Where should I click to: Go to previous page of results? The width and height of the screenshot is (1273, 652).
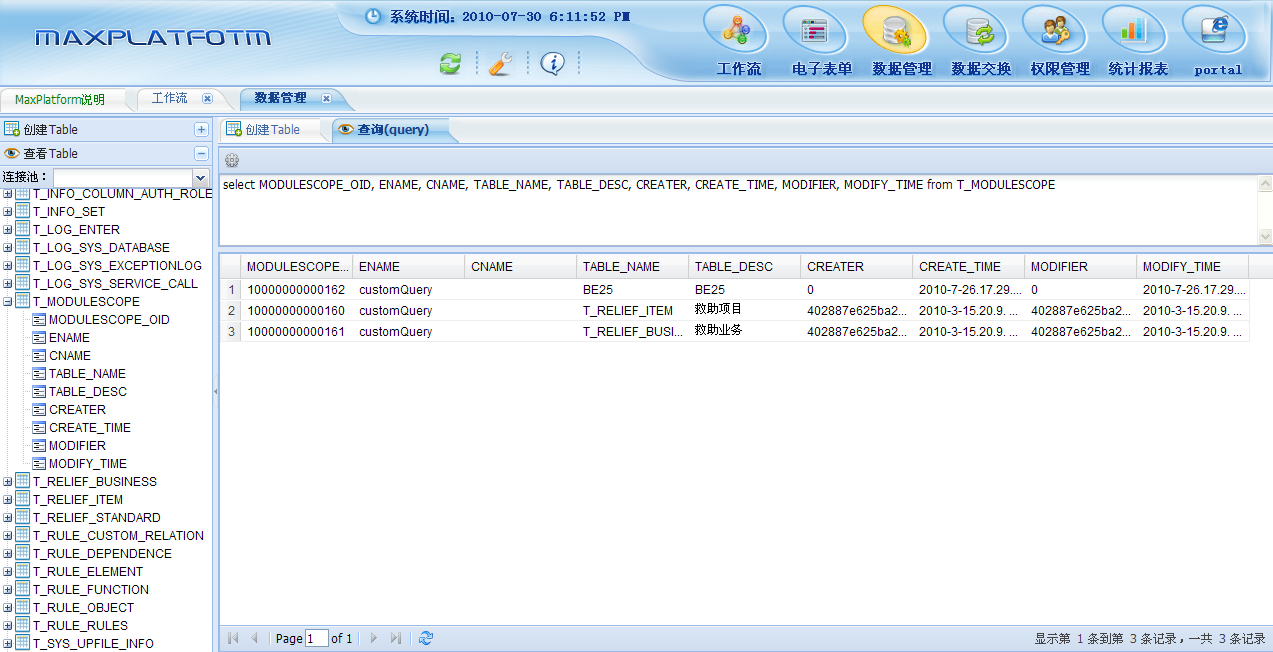(255, 638)
